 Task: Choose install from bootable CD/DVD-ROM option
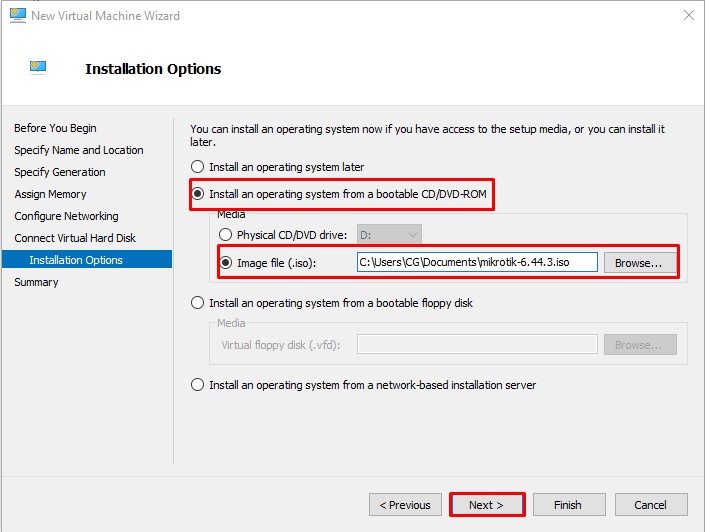click(198, 193)
